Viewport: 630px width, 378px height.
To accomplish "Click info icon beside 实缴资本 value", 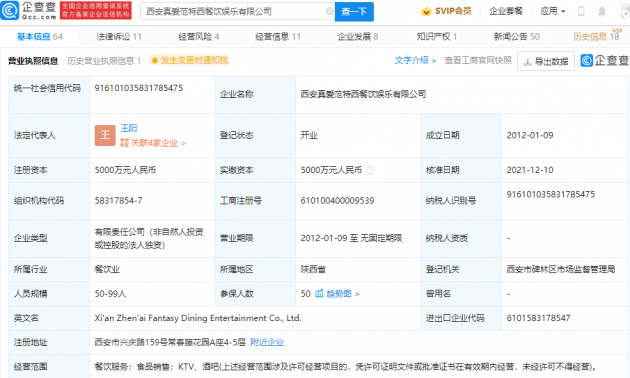I will click(370, 170).
